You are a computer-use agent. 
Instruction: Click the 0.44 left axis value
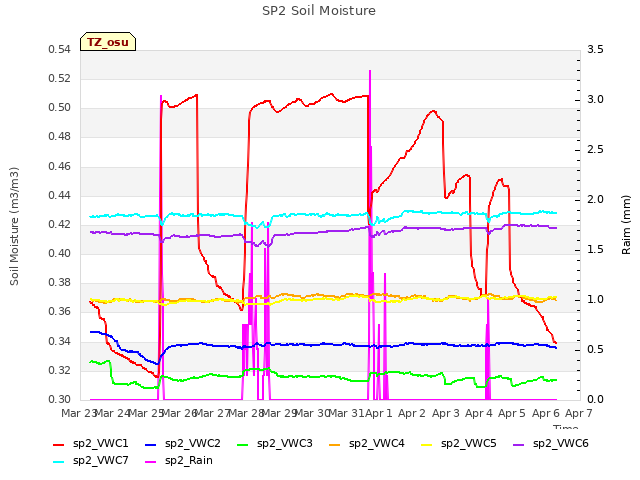60,196
